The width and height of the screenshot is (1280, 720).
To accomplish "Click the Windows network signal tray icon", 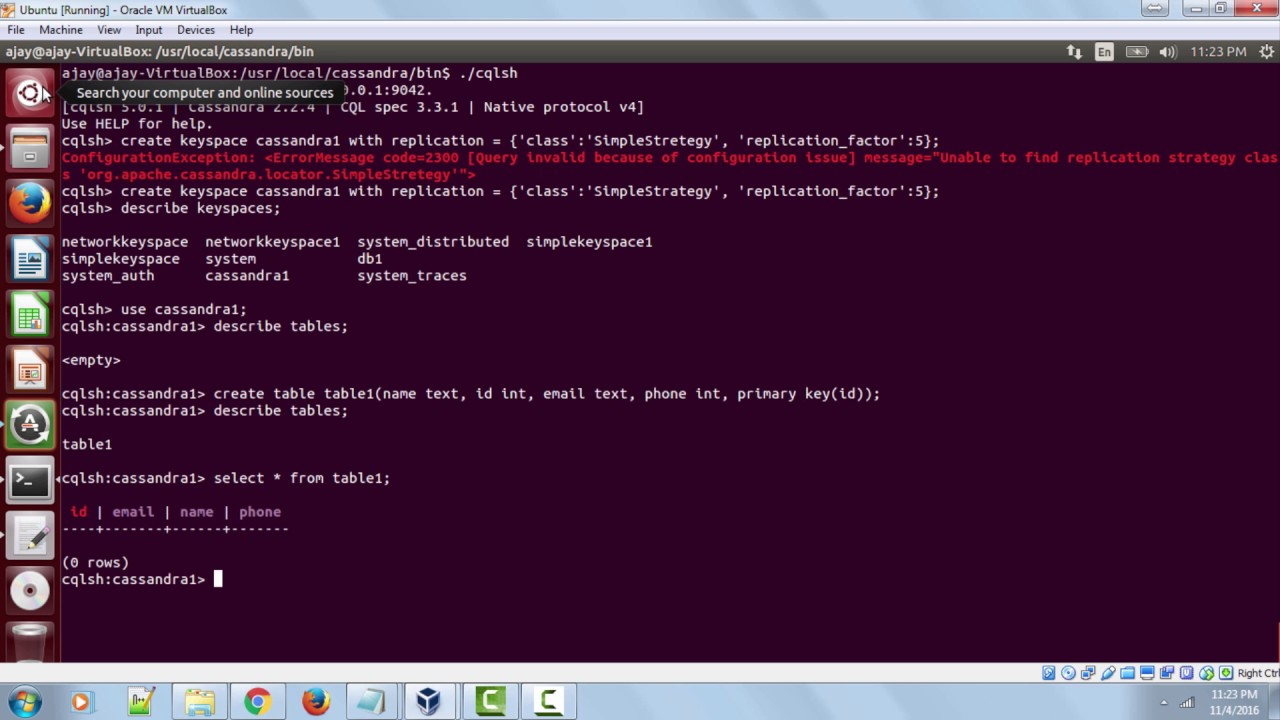I will point(1186,702).
